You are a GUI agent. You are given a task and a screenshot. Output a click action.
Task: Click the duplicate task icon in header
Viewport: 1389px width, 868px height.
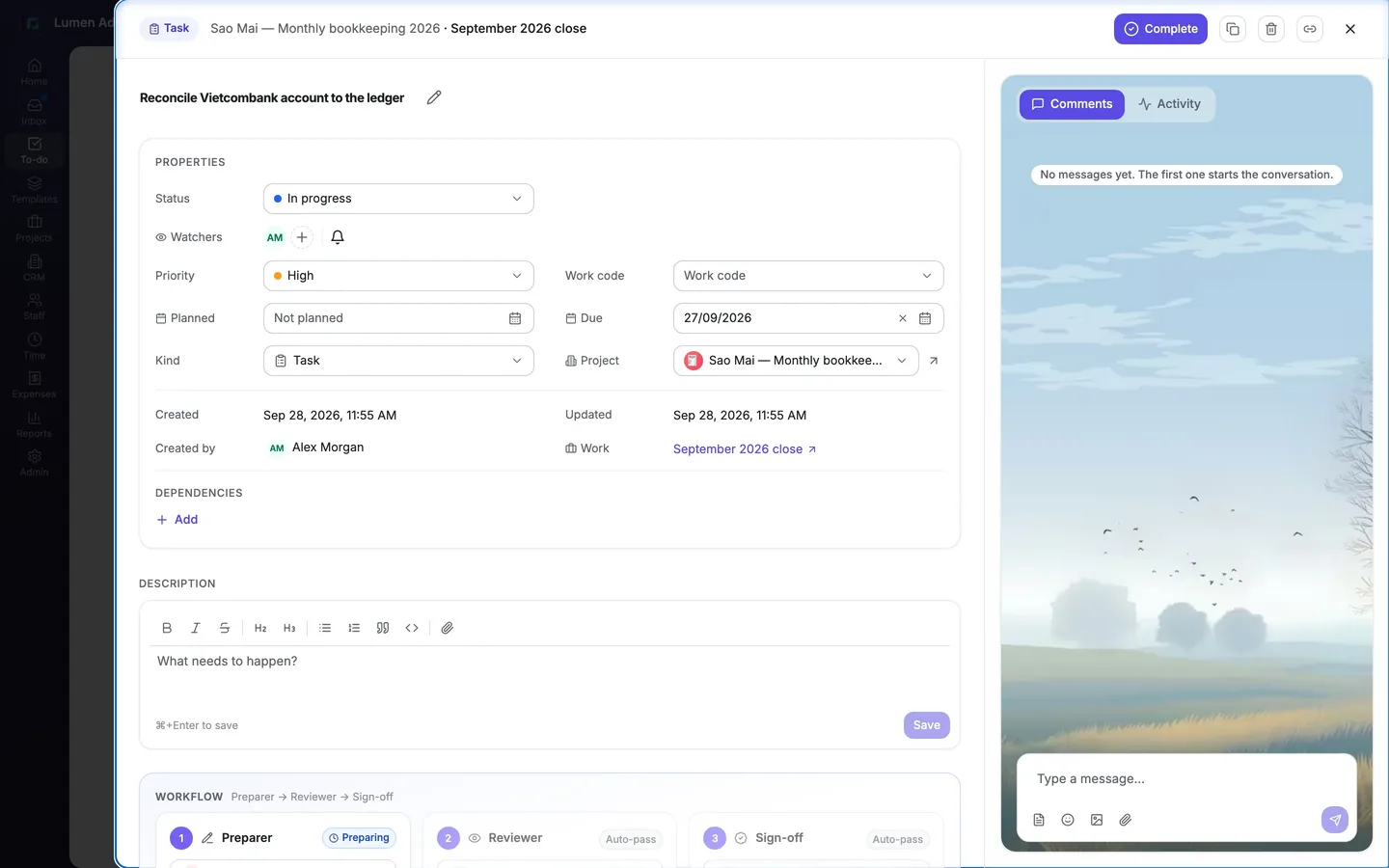click(x=1233, y=29)
